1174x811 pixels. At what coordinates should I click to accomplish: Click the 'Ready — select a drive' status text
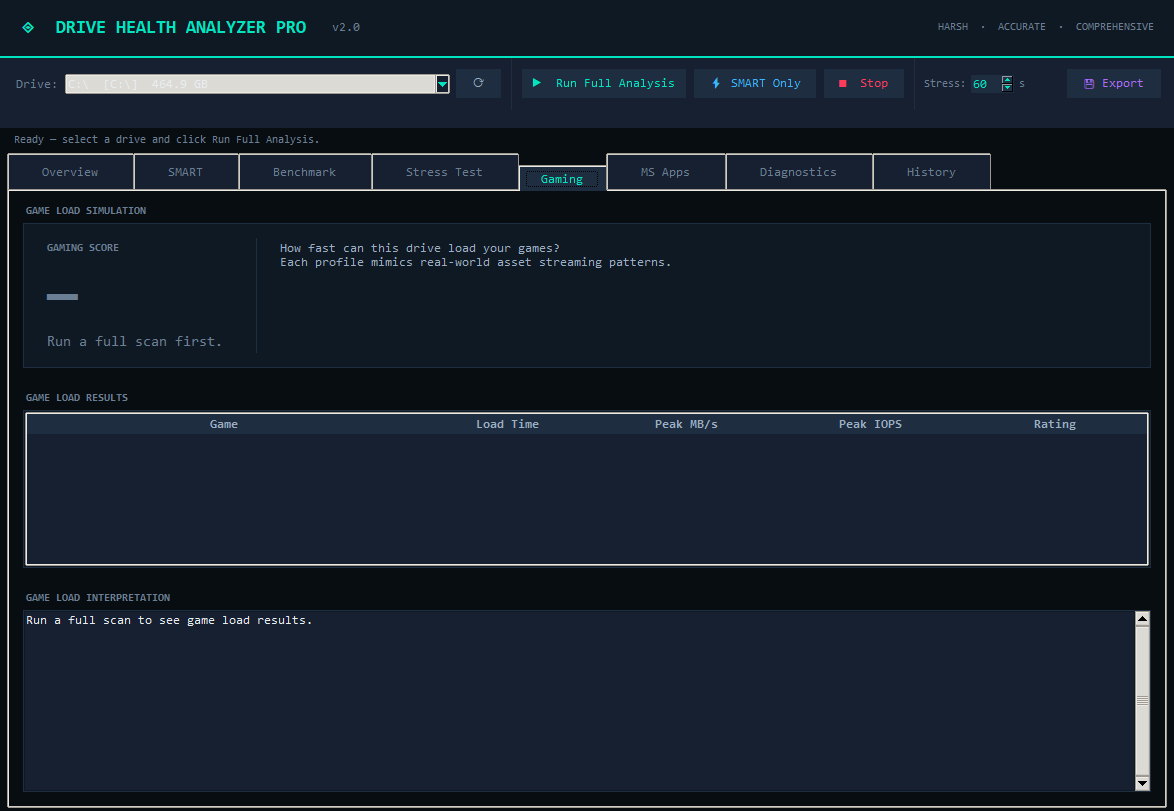(x=167, y=139)
